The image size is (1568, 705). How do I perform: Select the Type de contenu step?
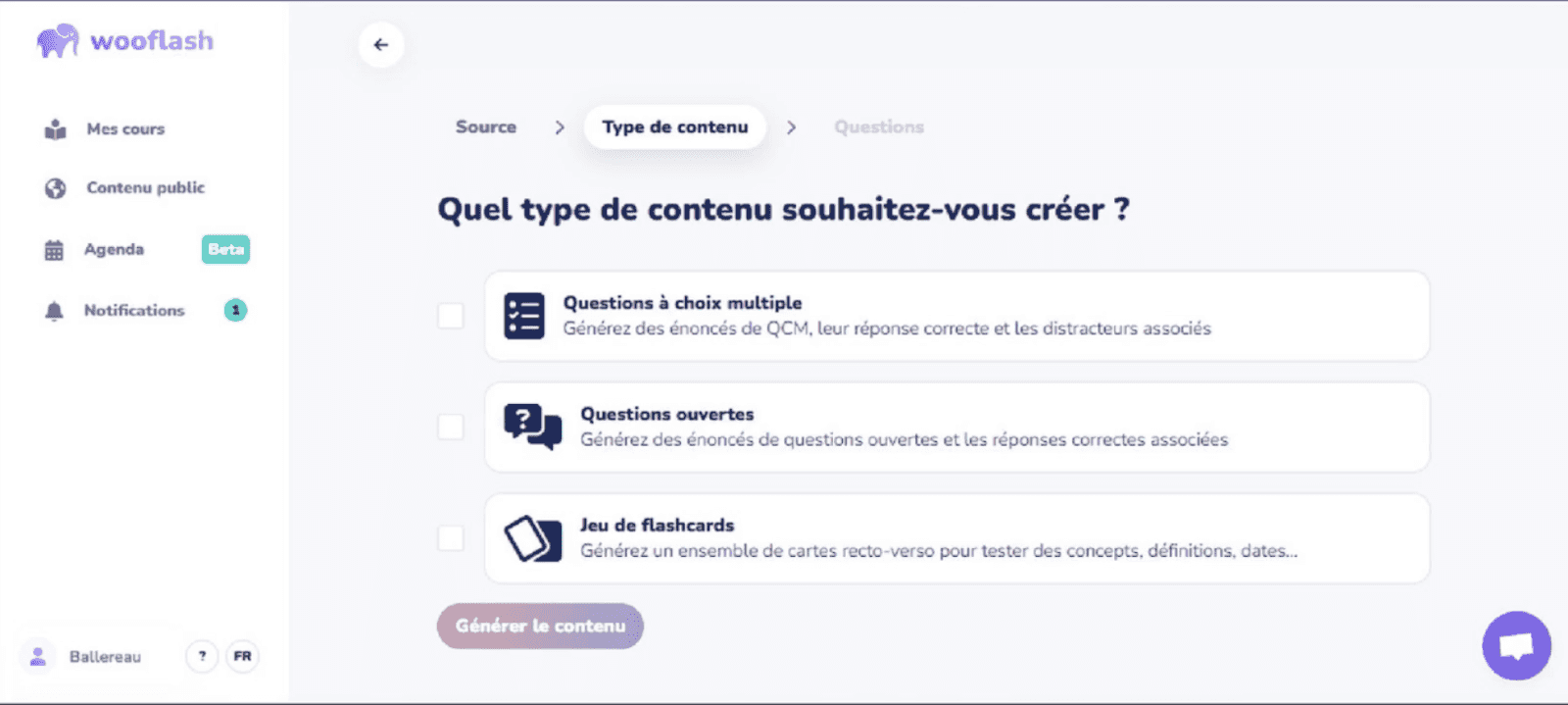tap(675, 127)
